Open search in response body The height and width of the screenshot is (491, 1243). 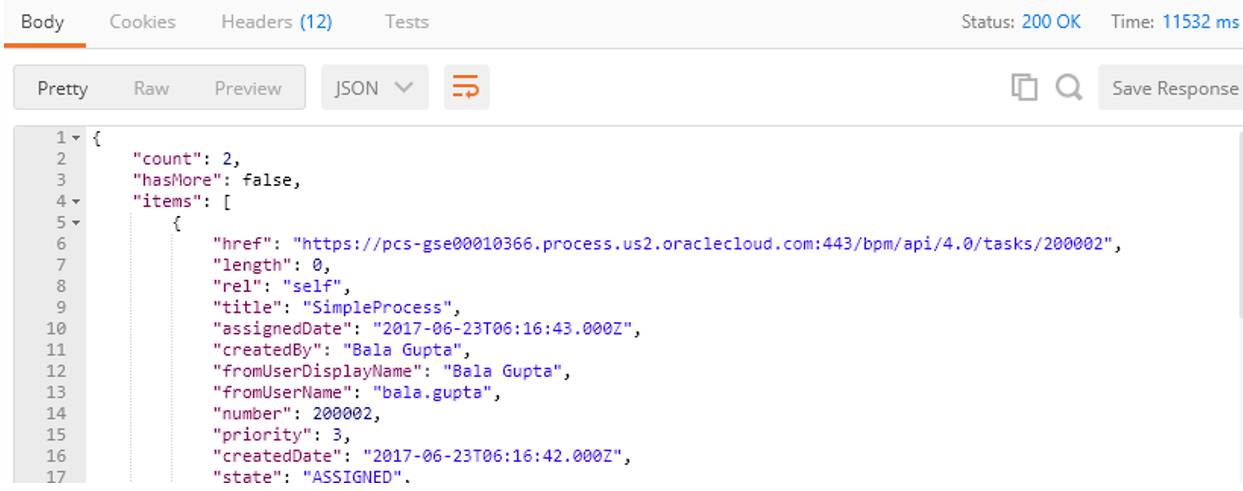click(1068, 88)
